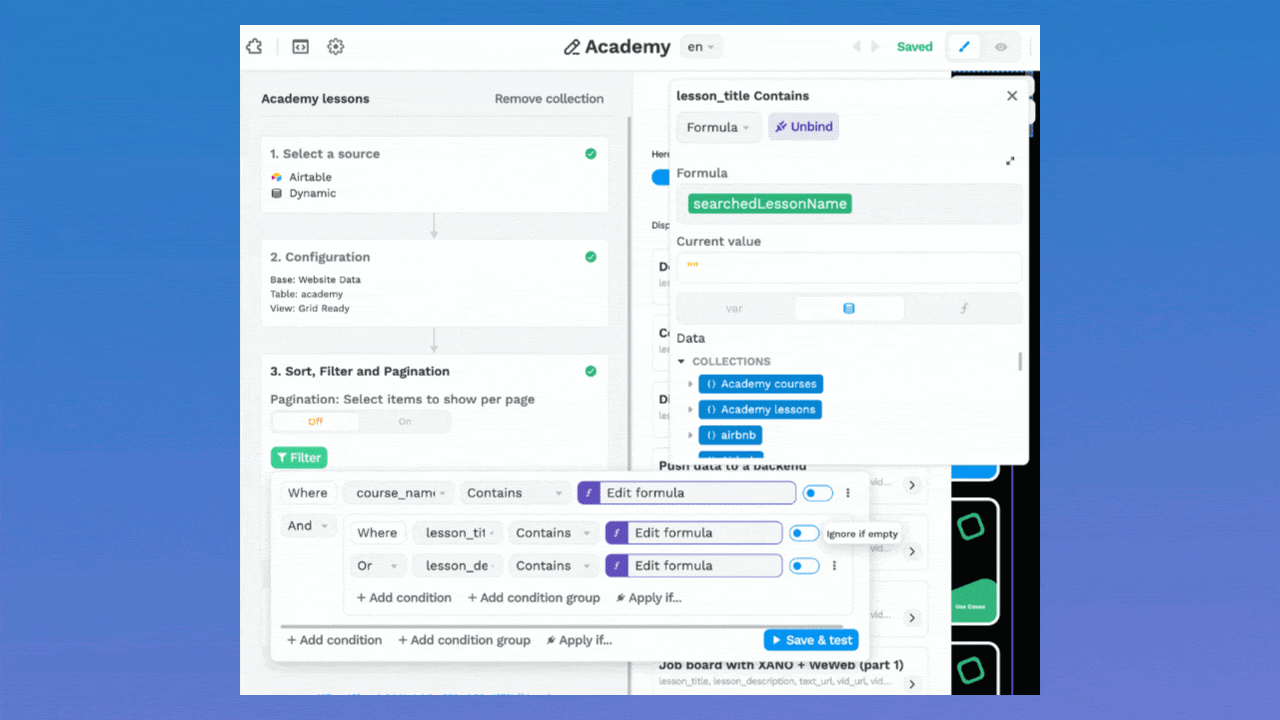The height and width of the screenshot is (720, 1280).
Task: Open the settings gear icon
Action: 336,47
